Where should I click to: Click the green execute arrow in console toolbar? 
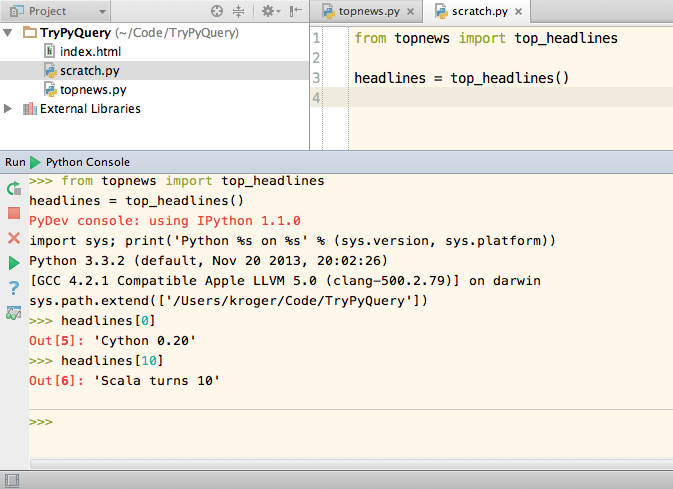point(14,263)
